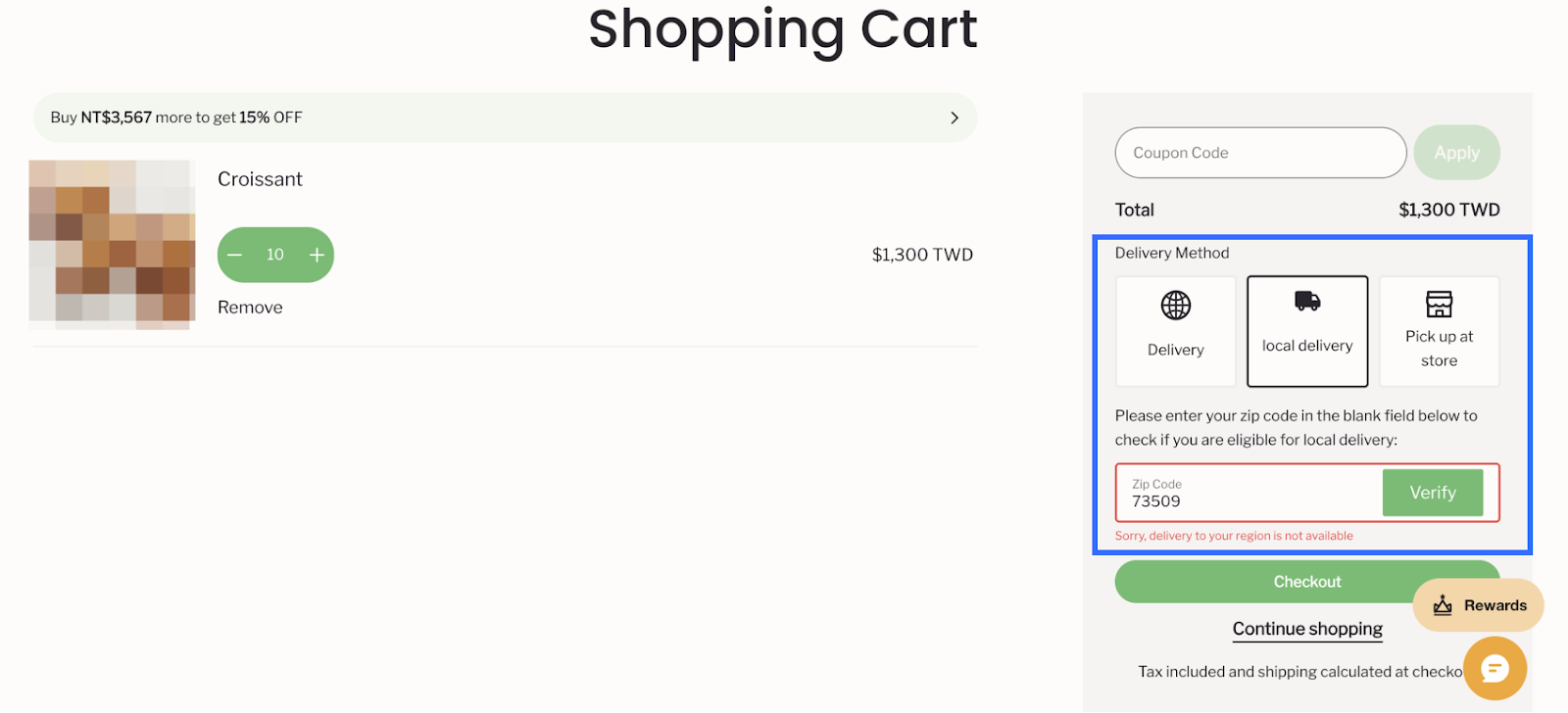Increase Croissant quantity with plus
The height and width of the screenshot is (713, 1568).
[317, 255]
